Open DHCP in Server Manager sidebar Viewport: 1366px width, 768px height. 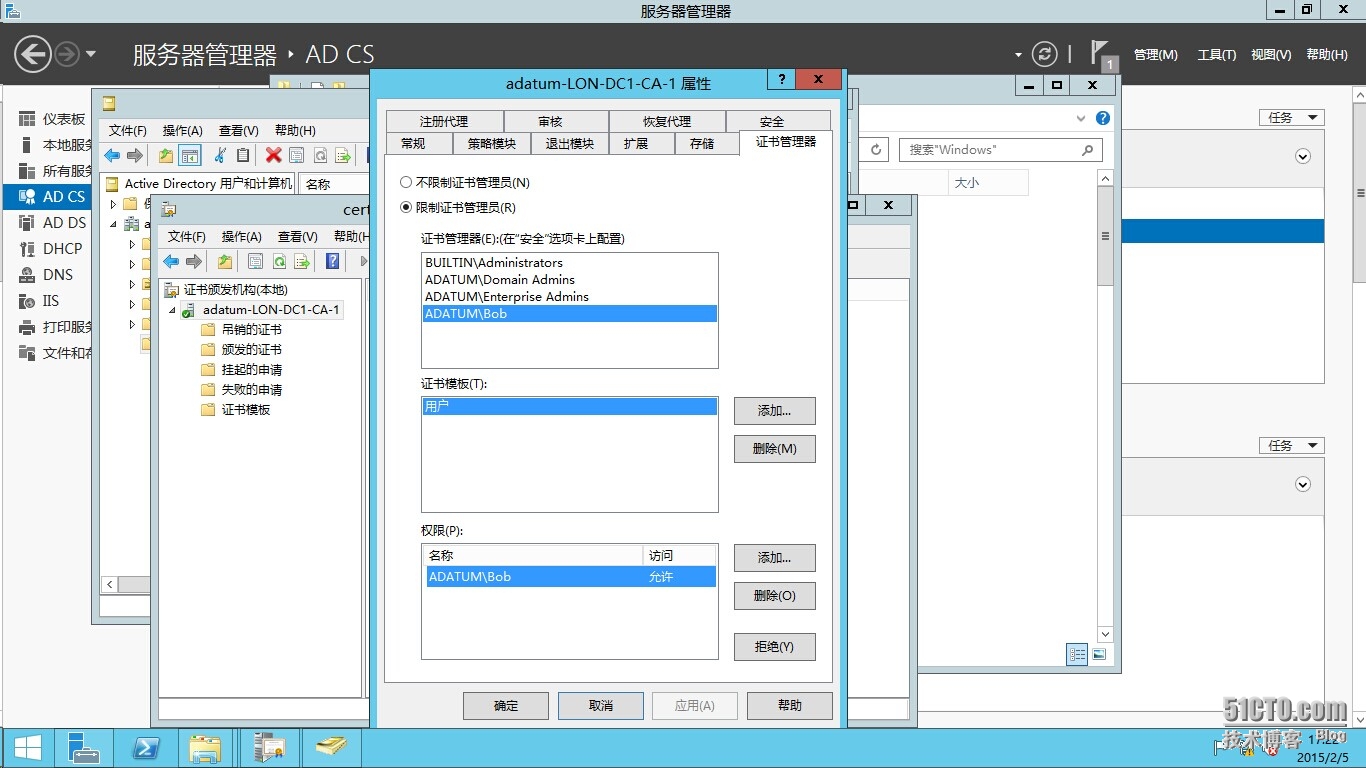pos(62,249)
